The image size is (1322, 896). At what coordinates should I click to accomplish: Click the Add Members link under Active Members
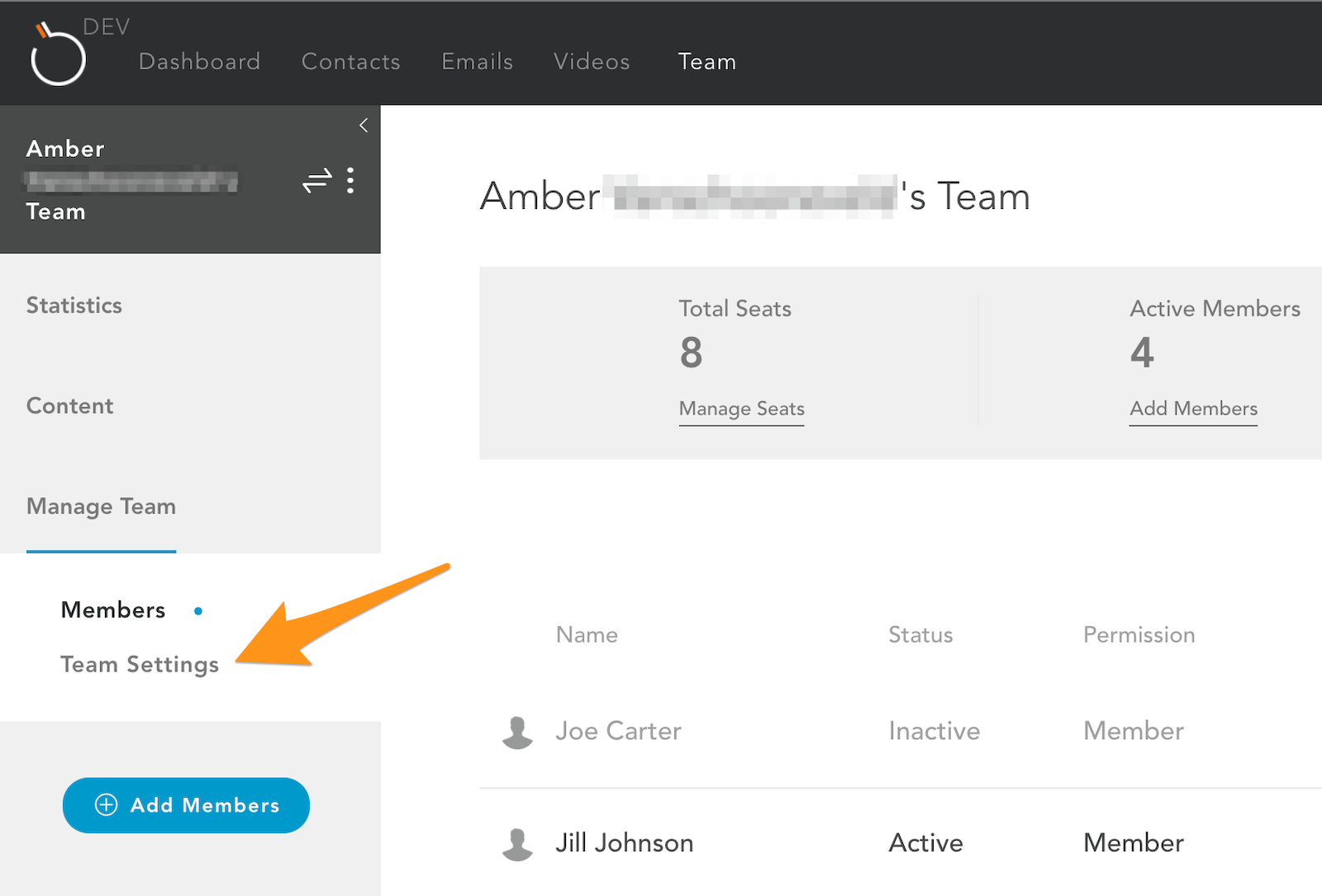coord(1194,409)
